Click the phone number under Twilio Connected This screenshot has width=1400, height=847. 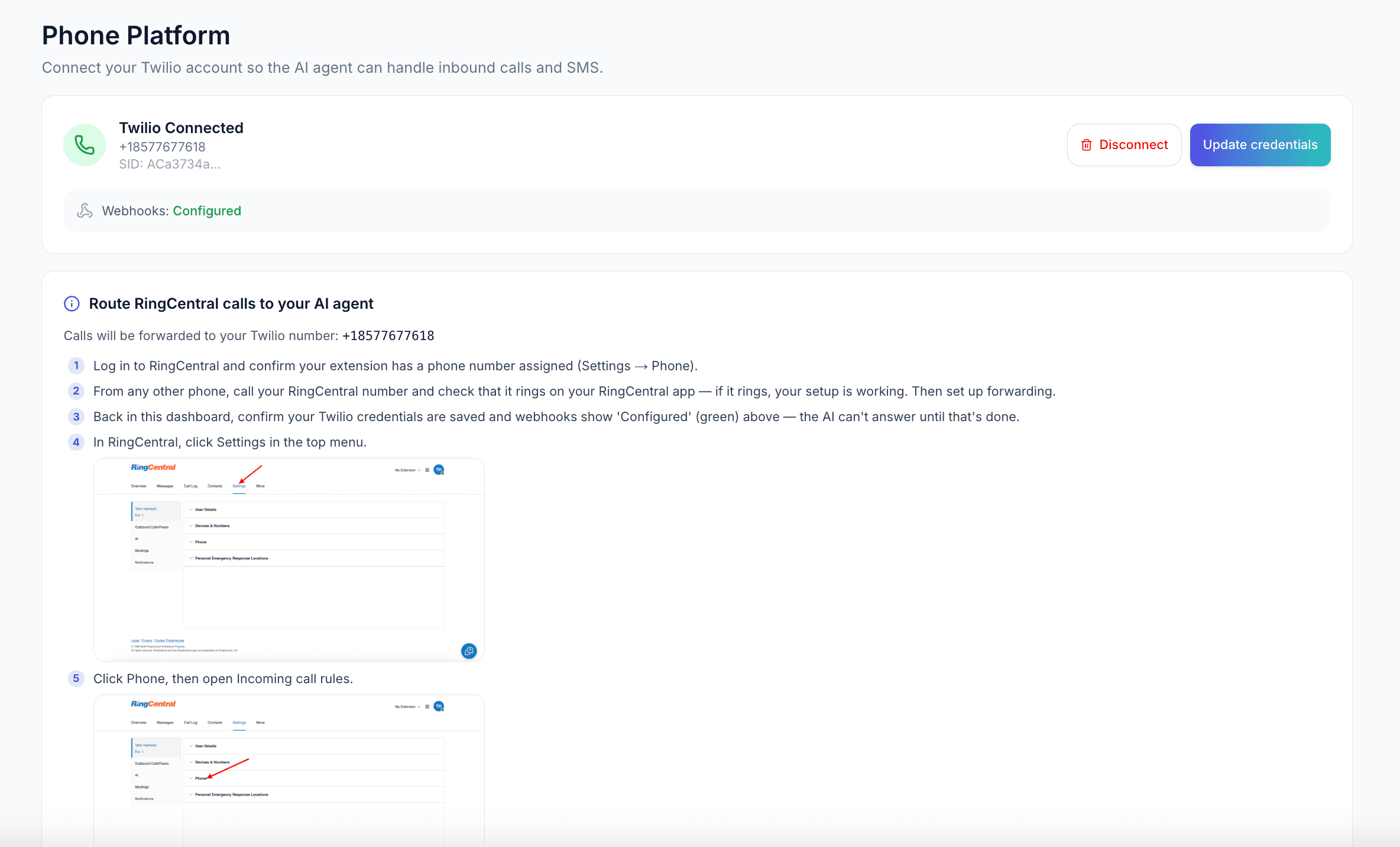162,147
